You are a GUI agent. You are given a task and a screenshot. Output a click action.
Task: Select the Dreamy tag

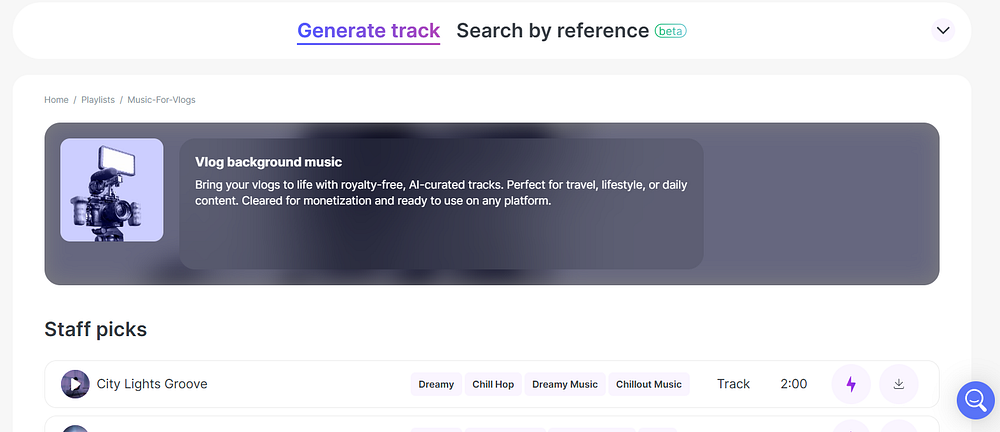pos(436,384)
